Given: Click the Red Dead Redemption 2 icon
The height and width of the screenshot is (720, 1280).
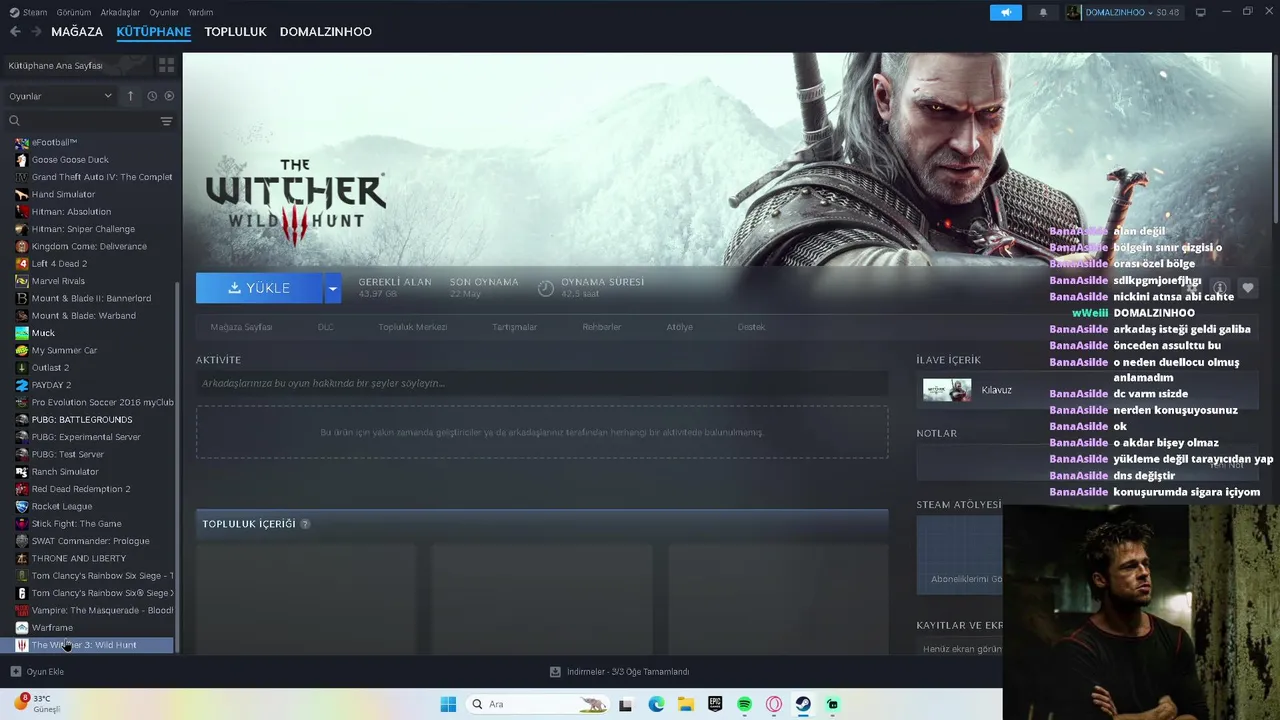Looking at the screenshot, I should tap(22, 489).
